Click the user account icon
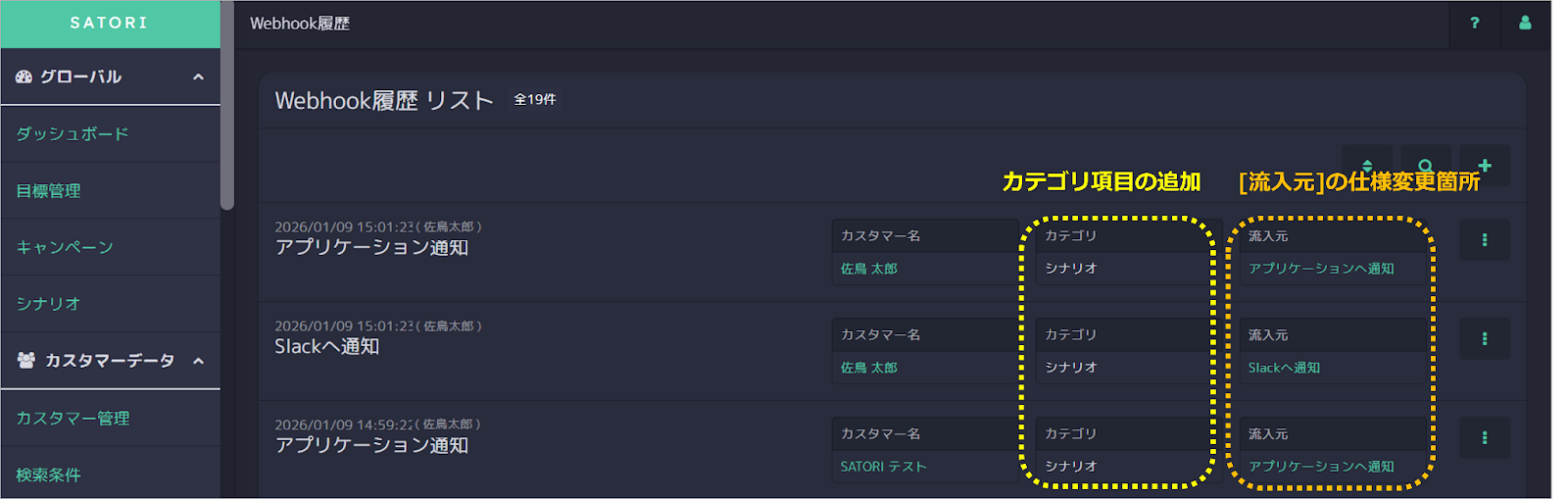This screenshot has height=499, width=1568. pos(1525,24)
